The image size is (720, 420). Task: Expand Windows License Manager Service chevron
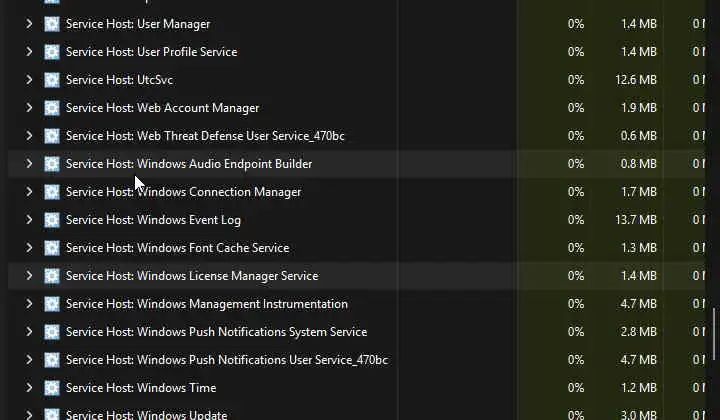point(29,276)
